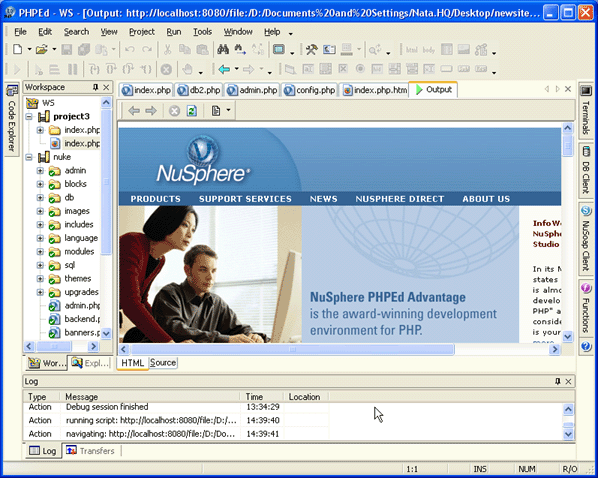Click the Open folder toolbar icon
Viewport: 598px width, 478px height.
42,49
